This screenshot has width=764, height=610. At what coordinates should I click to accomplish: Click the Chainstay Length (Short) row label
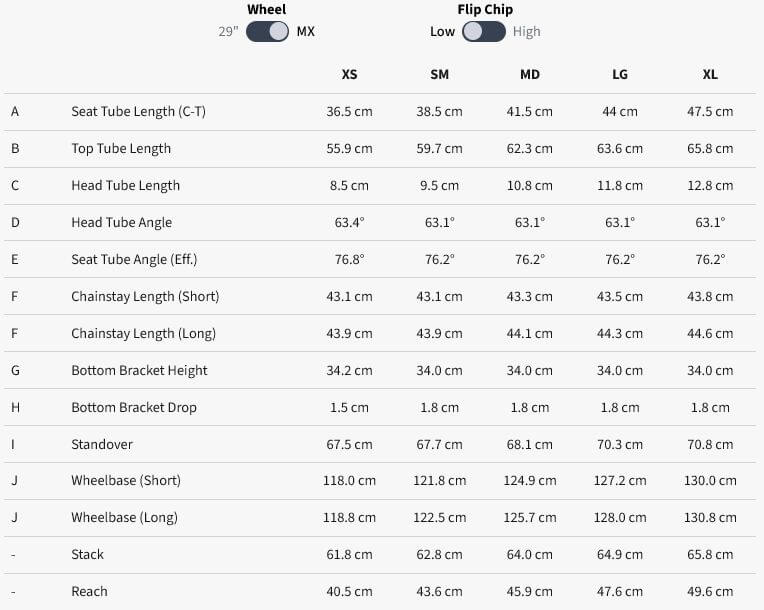coord(145,297)
